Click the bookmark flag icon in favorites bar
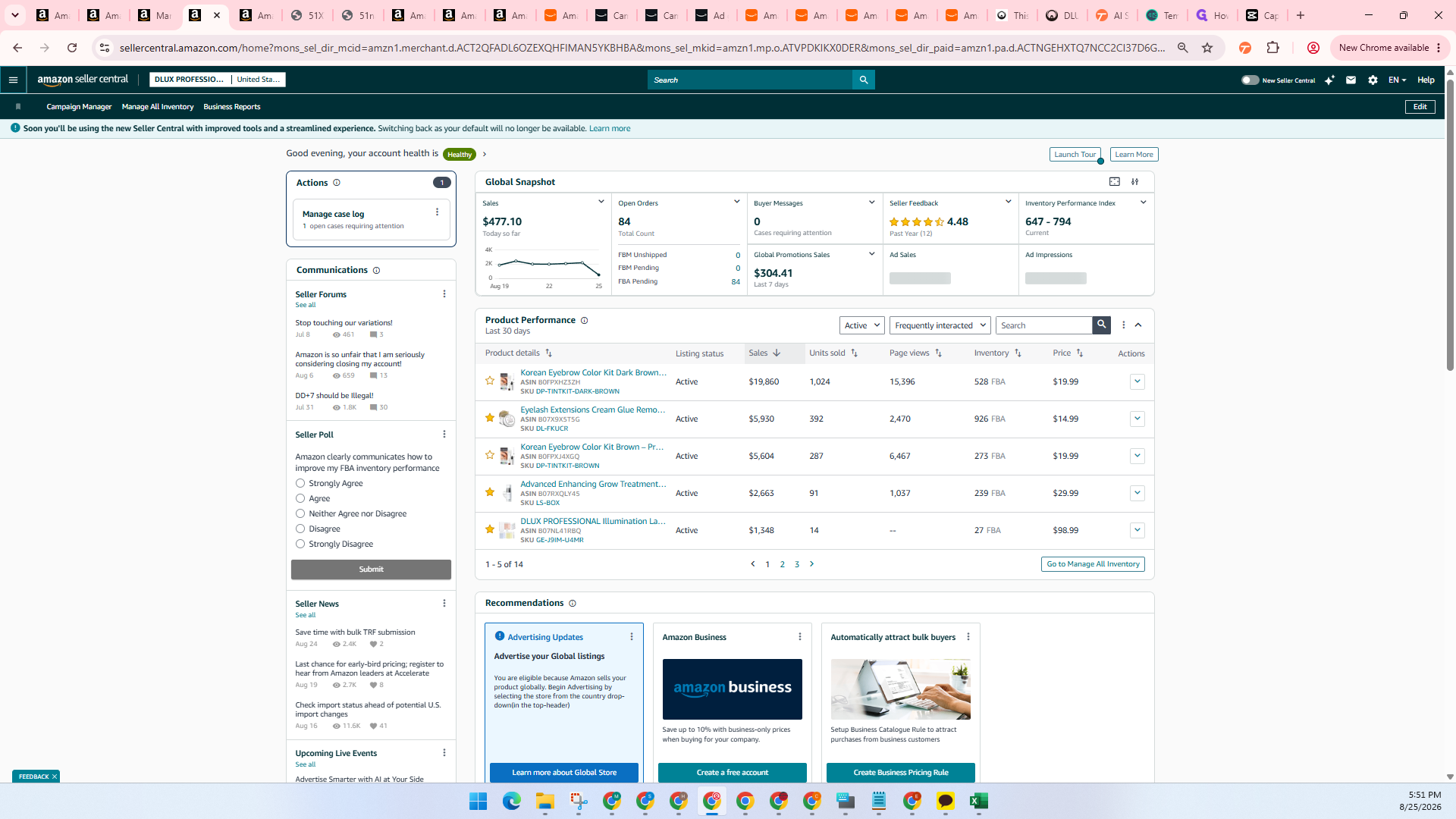The image size is (1456, 819). 18,107
